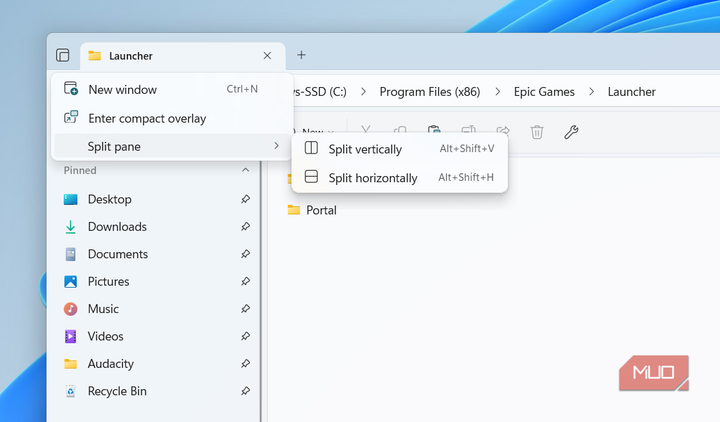720x422 pixels.
Task: Unpin Downloads using its pin icon
Action: (245, 227)
